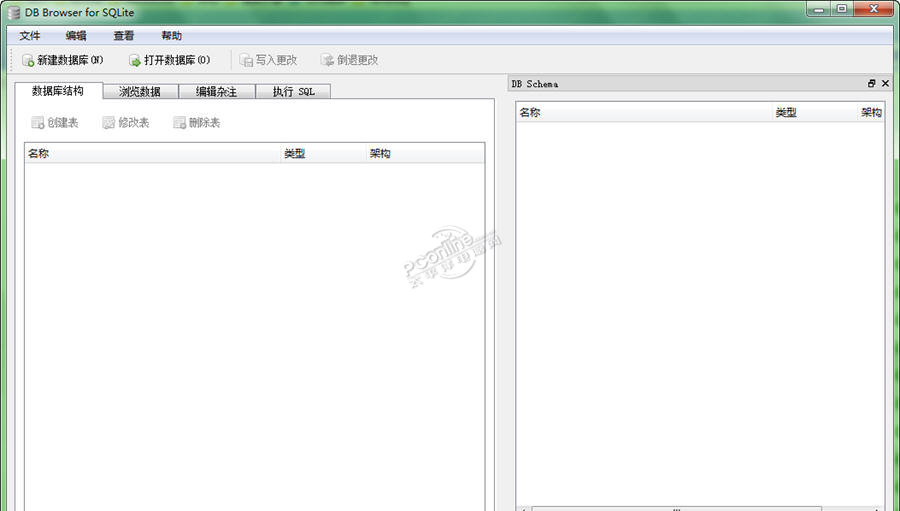Click the 类型 column header in DB Schema panel

pyautogui.click(x=814, y=113)
